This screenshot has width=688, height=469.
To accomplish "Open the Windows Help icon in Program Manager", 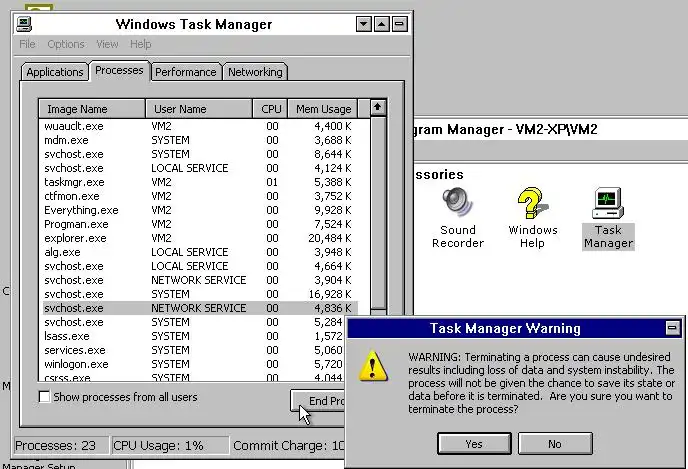I will (x=532, y=218).
